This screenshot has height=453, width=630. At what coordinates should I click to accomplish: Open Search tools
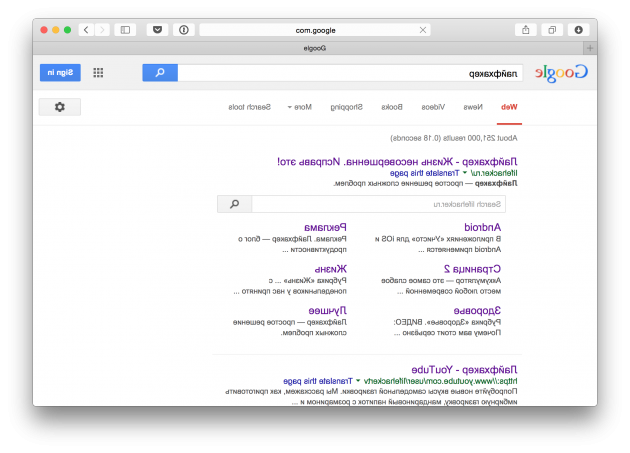[x=250, y=107]
